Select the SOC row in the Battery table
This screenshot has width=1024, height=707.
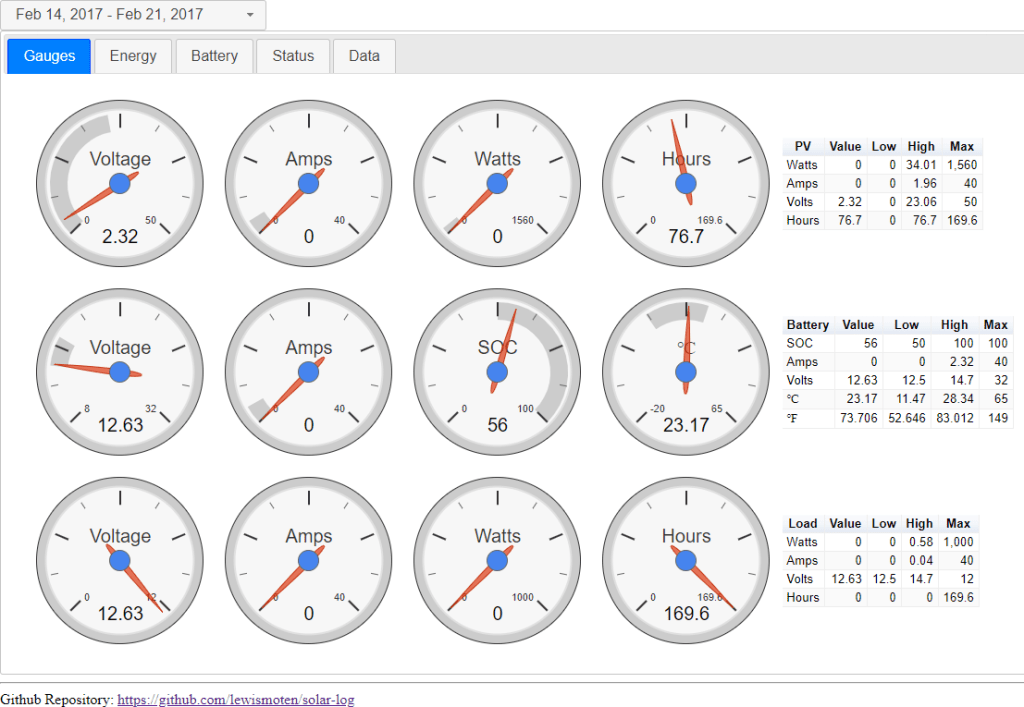[898, 343]
